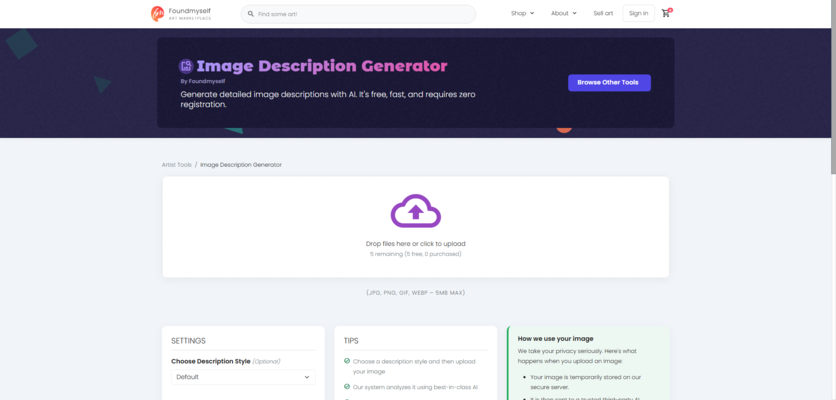This screenshot has width=836, height=400.
Task: Click the Foundmyself logo icon
Action: 157,13
